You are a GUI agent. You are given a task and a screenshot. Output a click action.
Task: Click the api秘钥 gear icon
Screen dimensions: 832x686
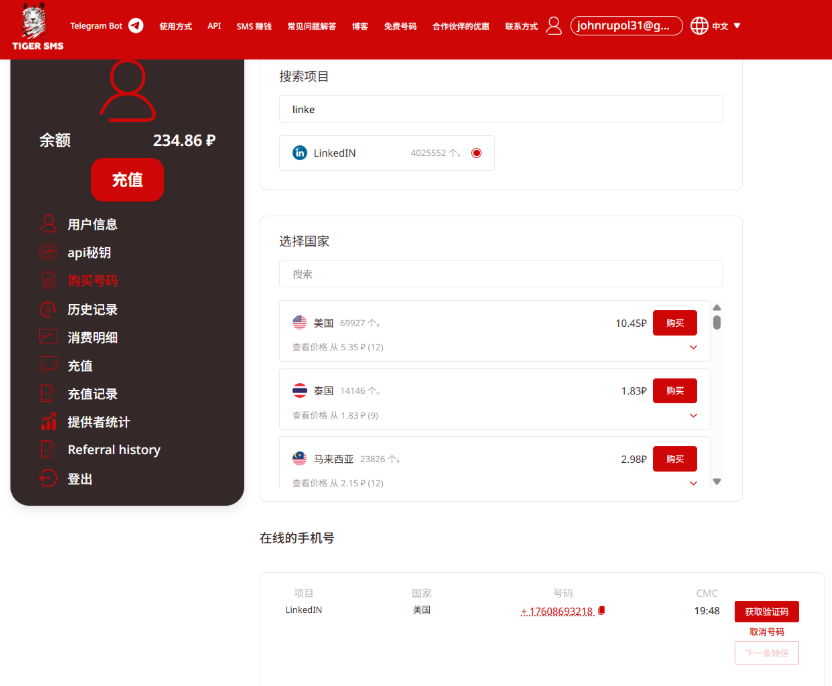pos(48,252)
